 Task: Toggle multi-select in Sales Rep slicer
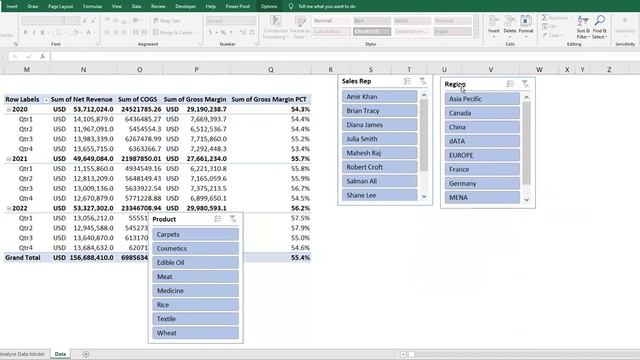407,81
